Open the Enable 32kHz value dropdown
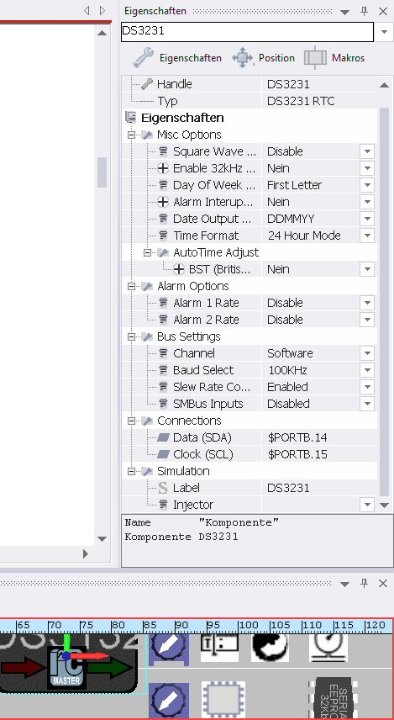The width and height of the screenshot is (394, 720). [x=367, y=169]
